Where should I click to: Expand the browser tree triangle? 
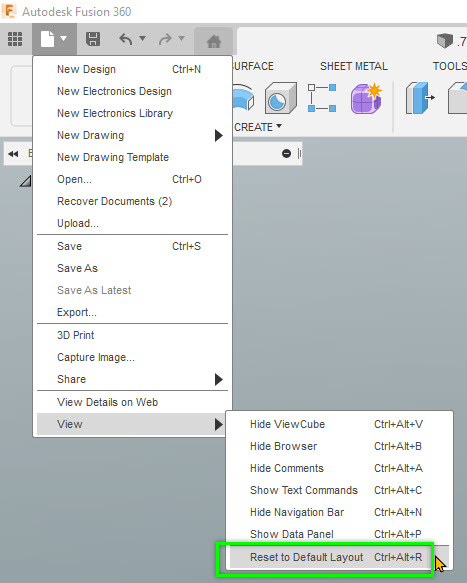[25, 182]
